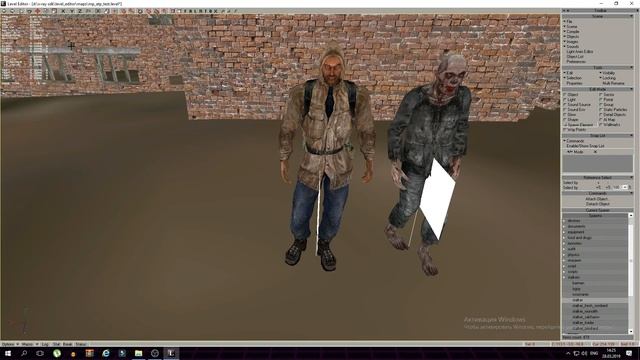Enable Light edit mode
The image size is (640, 360).
569,100
